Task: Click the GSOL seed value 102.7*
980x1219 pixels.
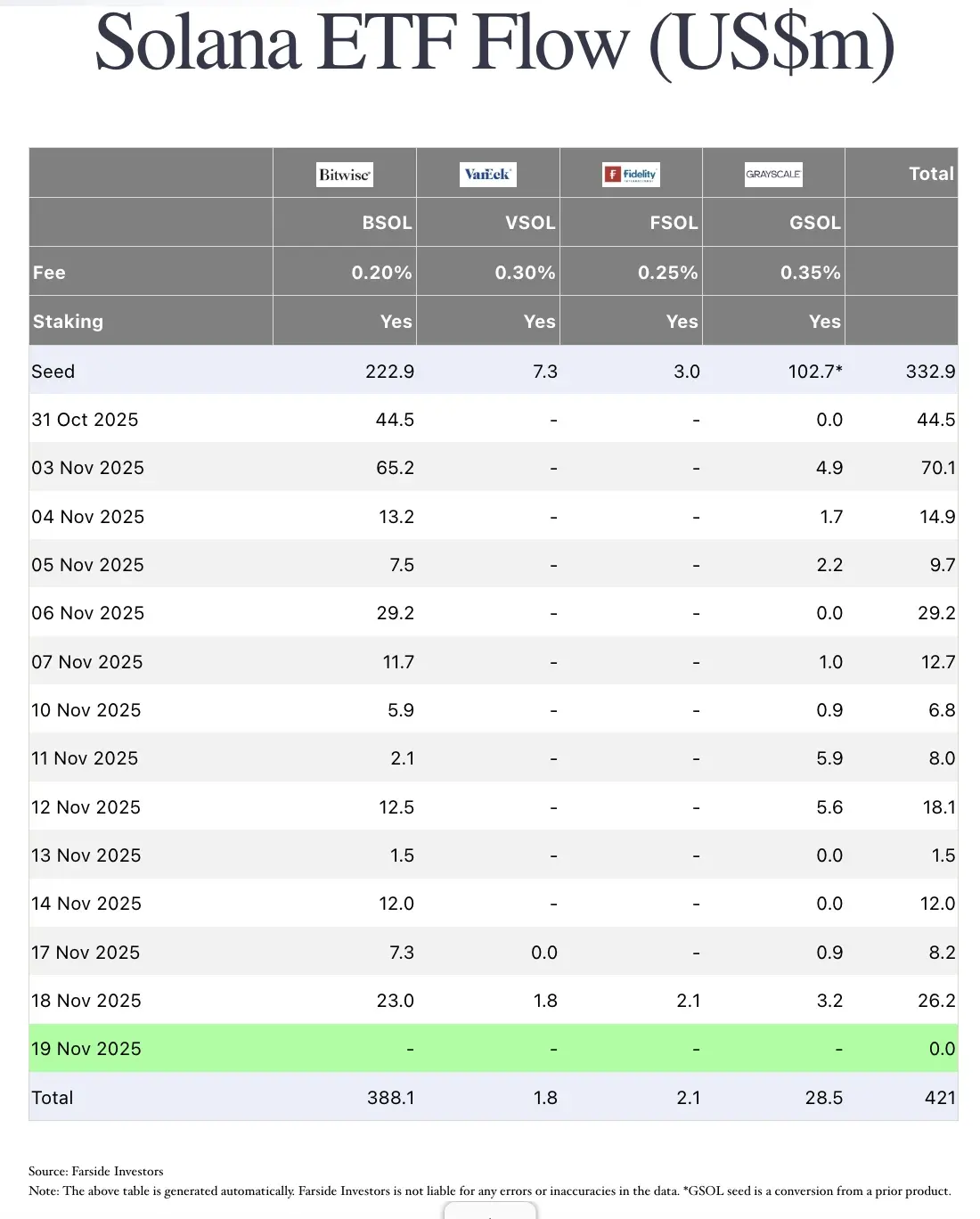Action: click(814, 372)
